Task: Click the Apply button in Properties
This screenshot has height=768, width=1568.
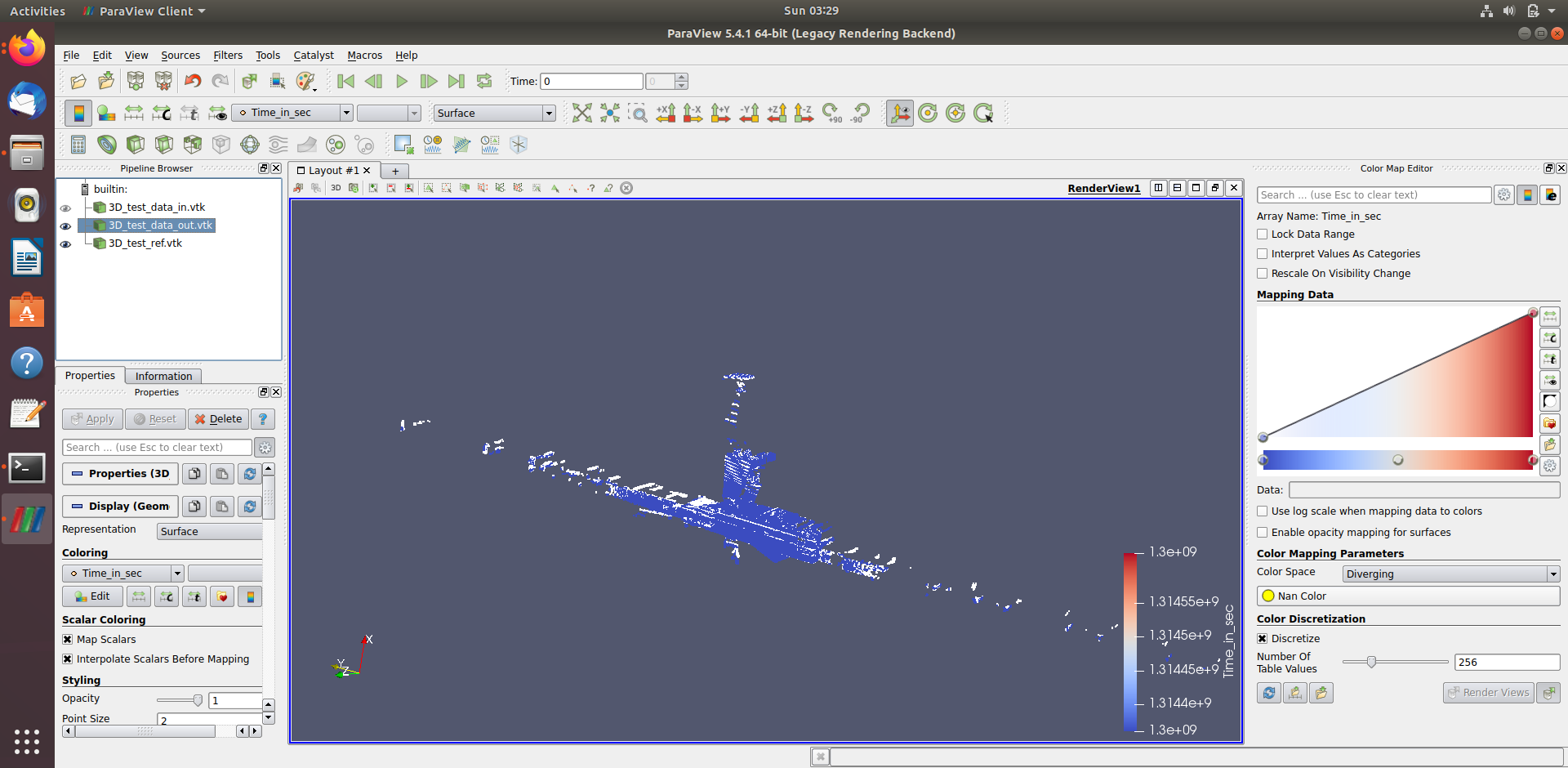Action: (91, 418)
